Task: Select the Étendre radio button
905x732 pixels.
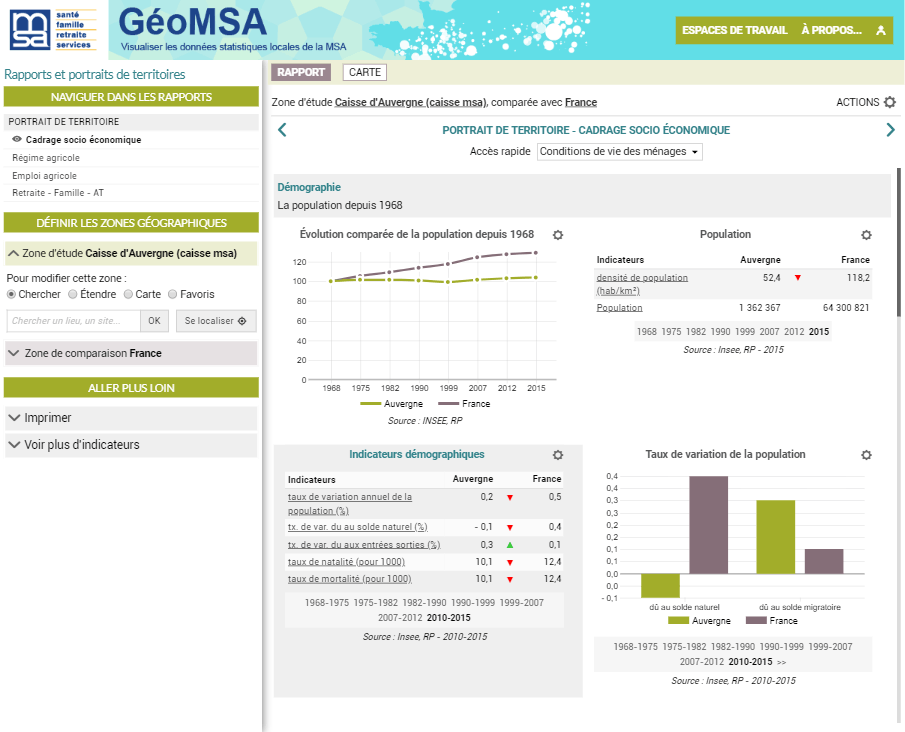Action: click(73, 294)
